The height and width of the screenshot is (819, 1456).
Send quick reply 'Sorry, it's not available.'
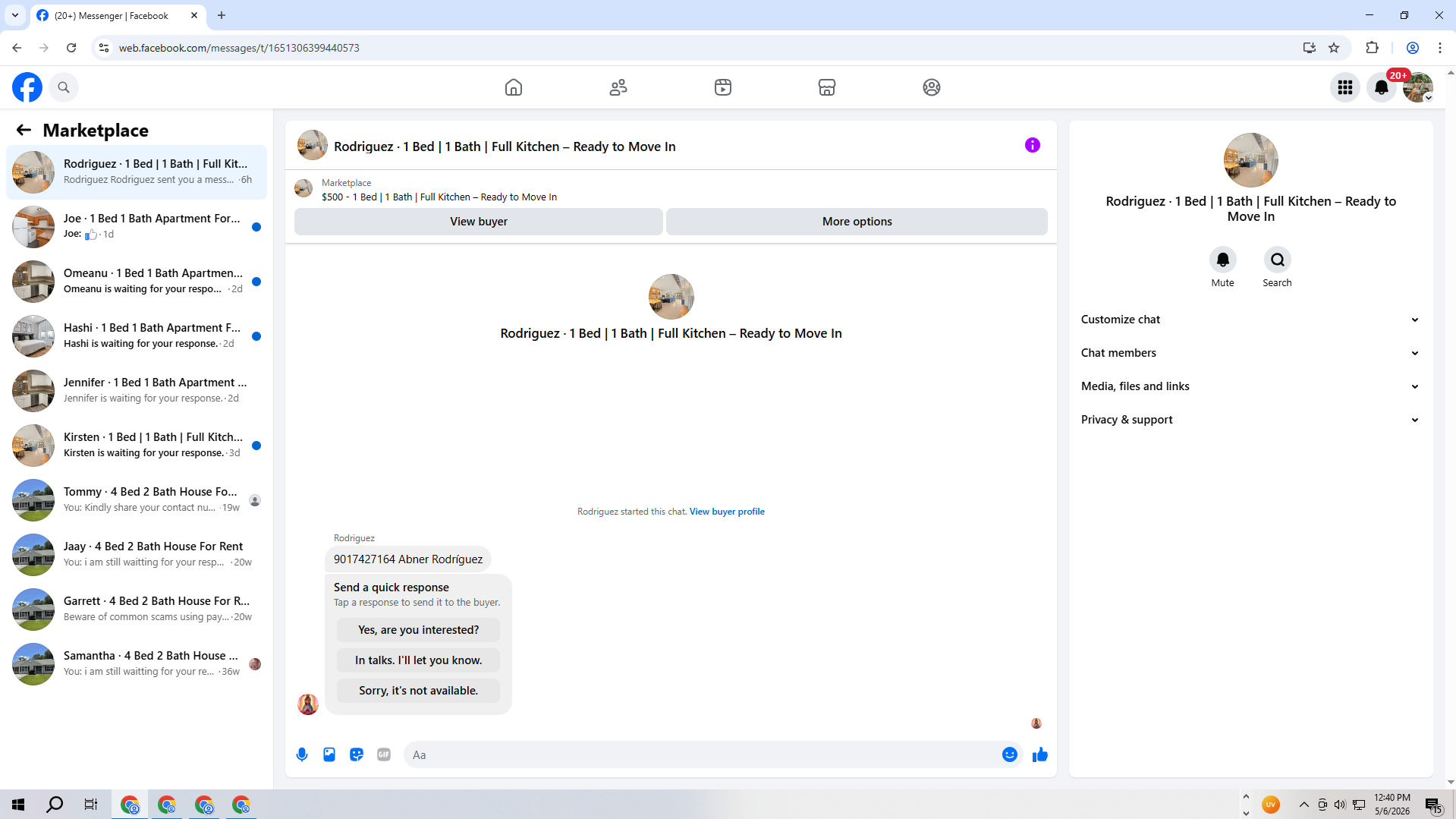(418, 691)
